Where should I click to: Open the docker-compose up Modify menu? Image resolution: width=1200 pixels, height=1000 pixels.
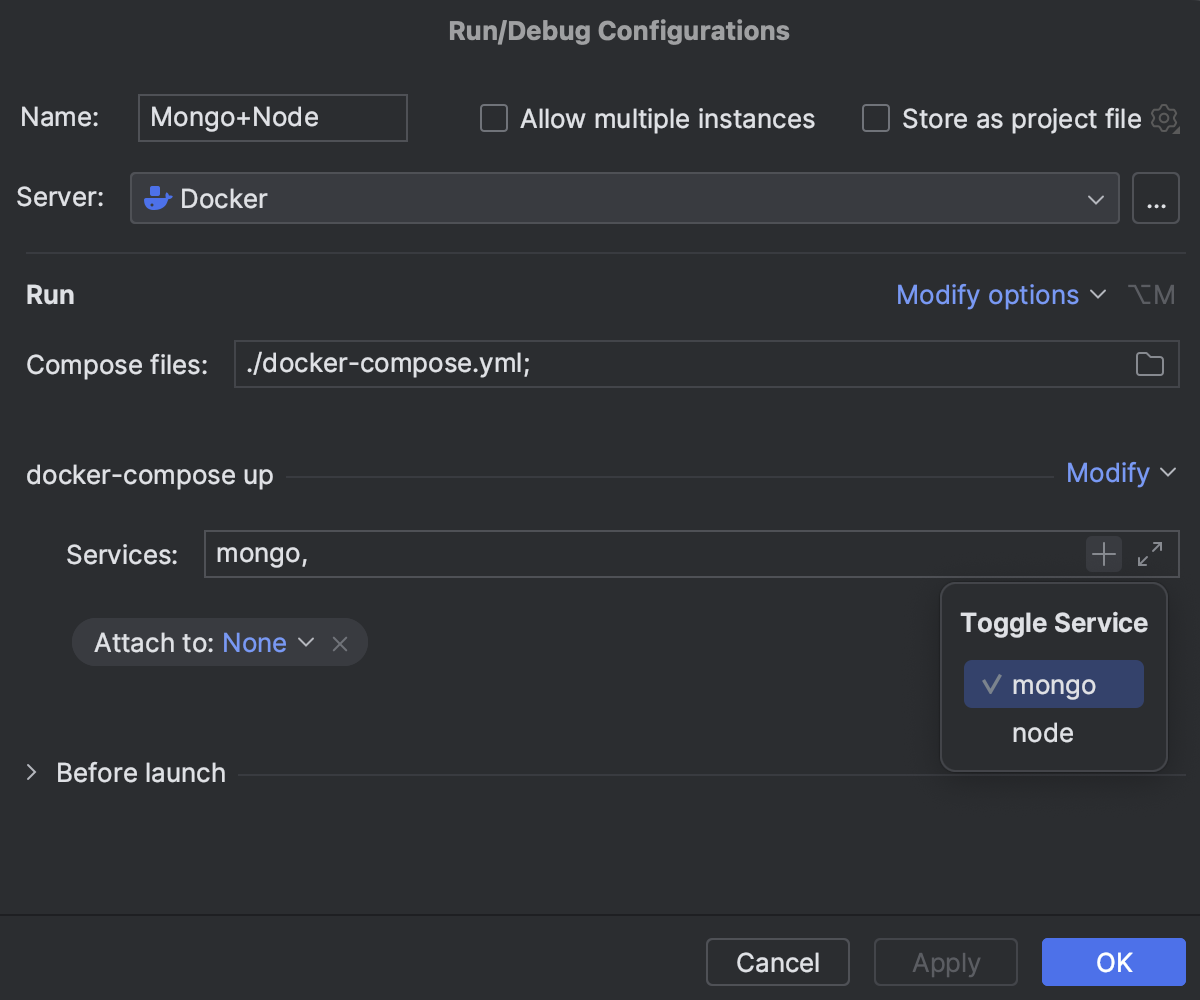[1120, 472]
